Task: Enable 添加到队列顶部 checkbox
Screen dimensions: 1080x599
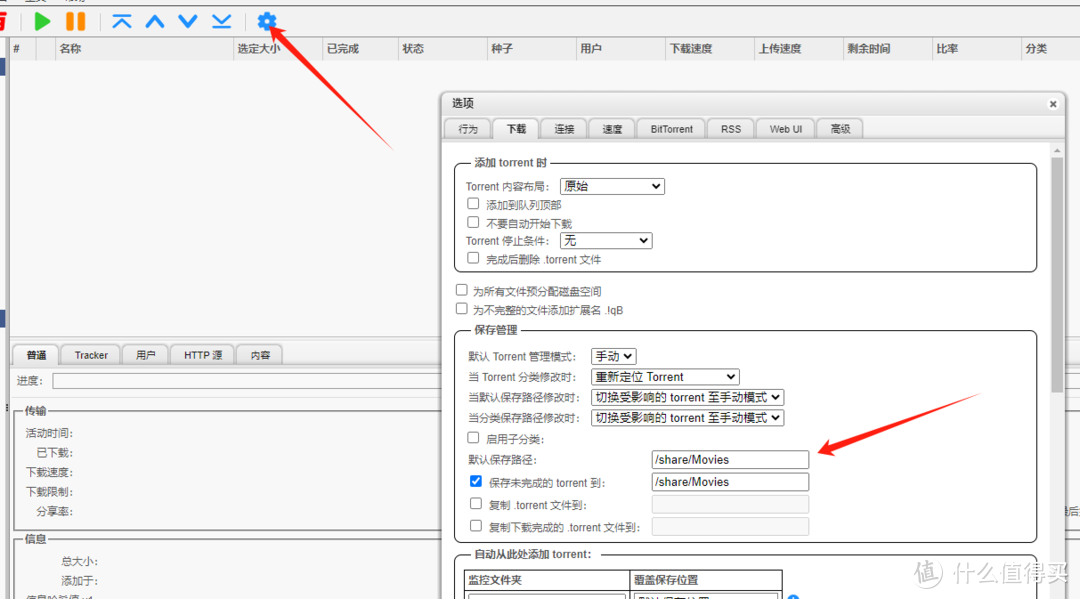Action: 474,203
